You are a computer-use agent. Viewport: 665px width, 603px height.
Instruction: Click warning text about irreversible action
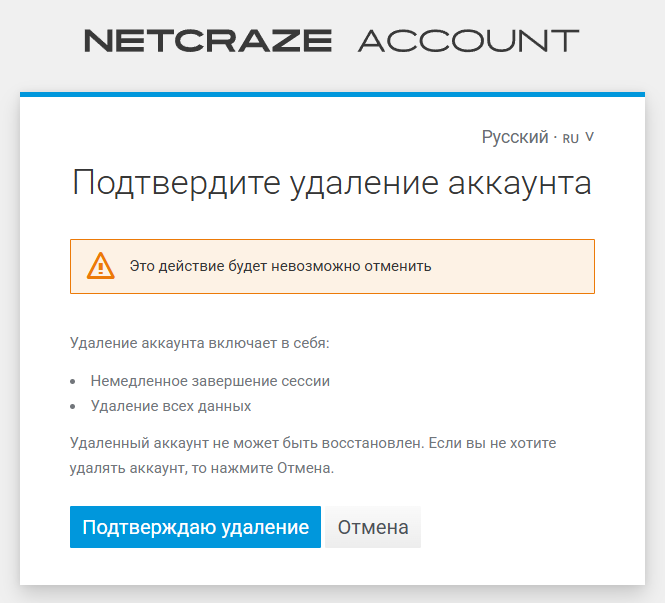click(x=280, y=267)
